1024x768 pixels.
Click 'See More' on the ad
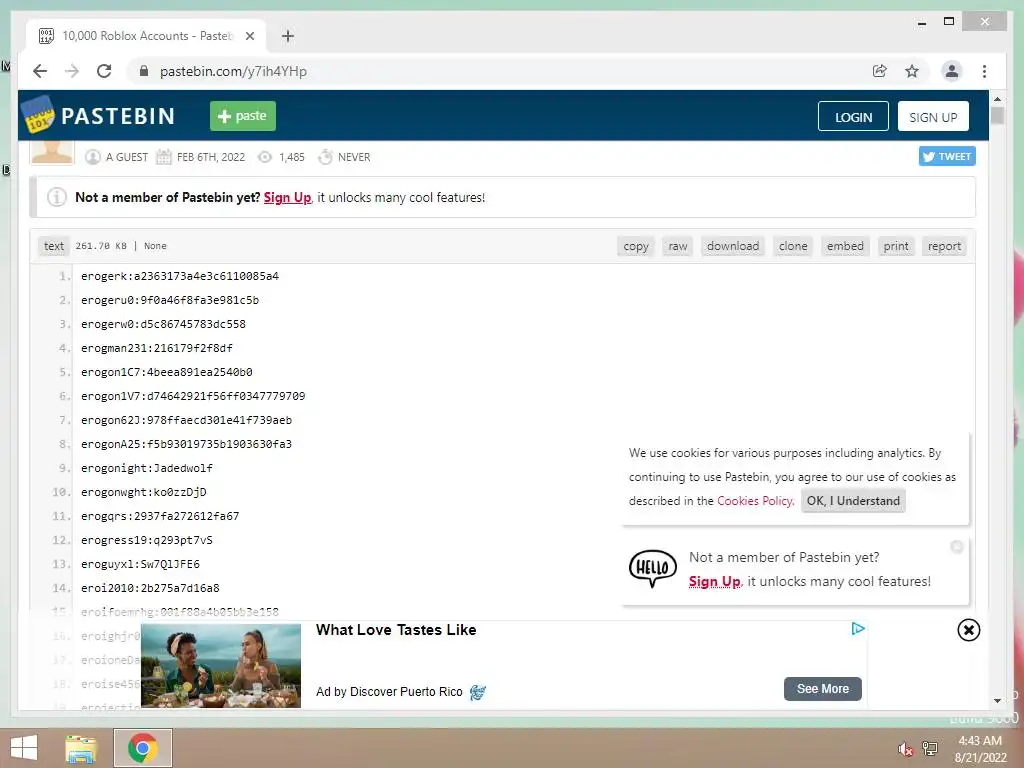pyautogui.click(x=822, y=689)
